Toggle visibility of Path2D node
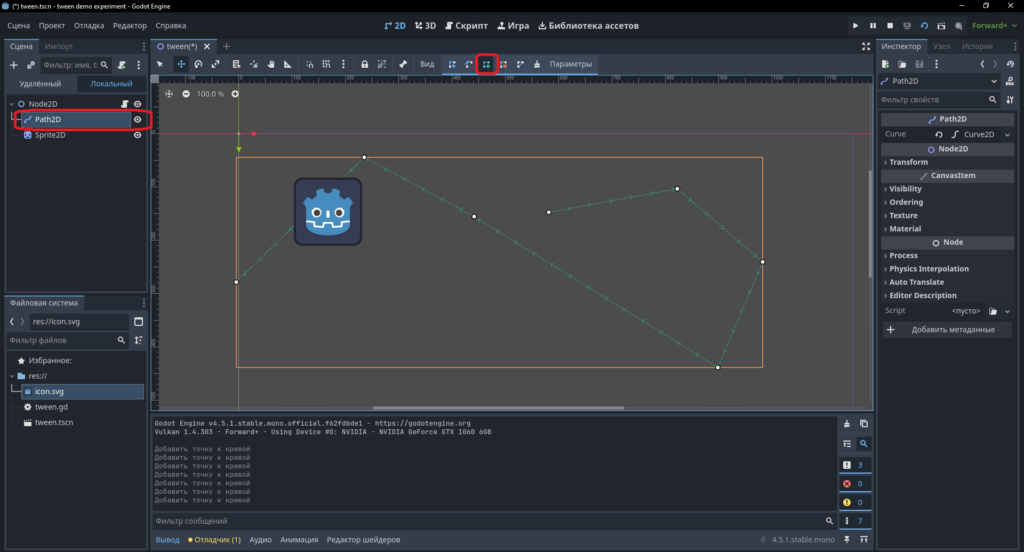The height and width of the screenshot is (552, 1024). (138, 120)
